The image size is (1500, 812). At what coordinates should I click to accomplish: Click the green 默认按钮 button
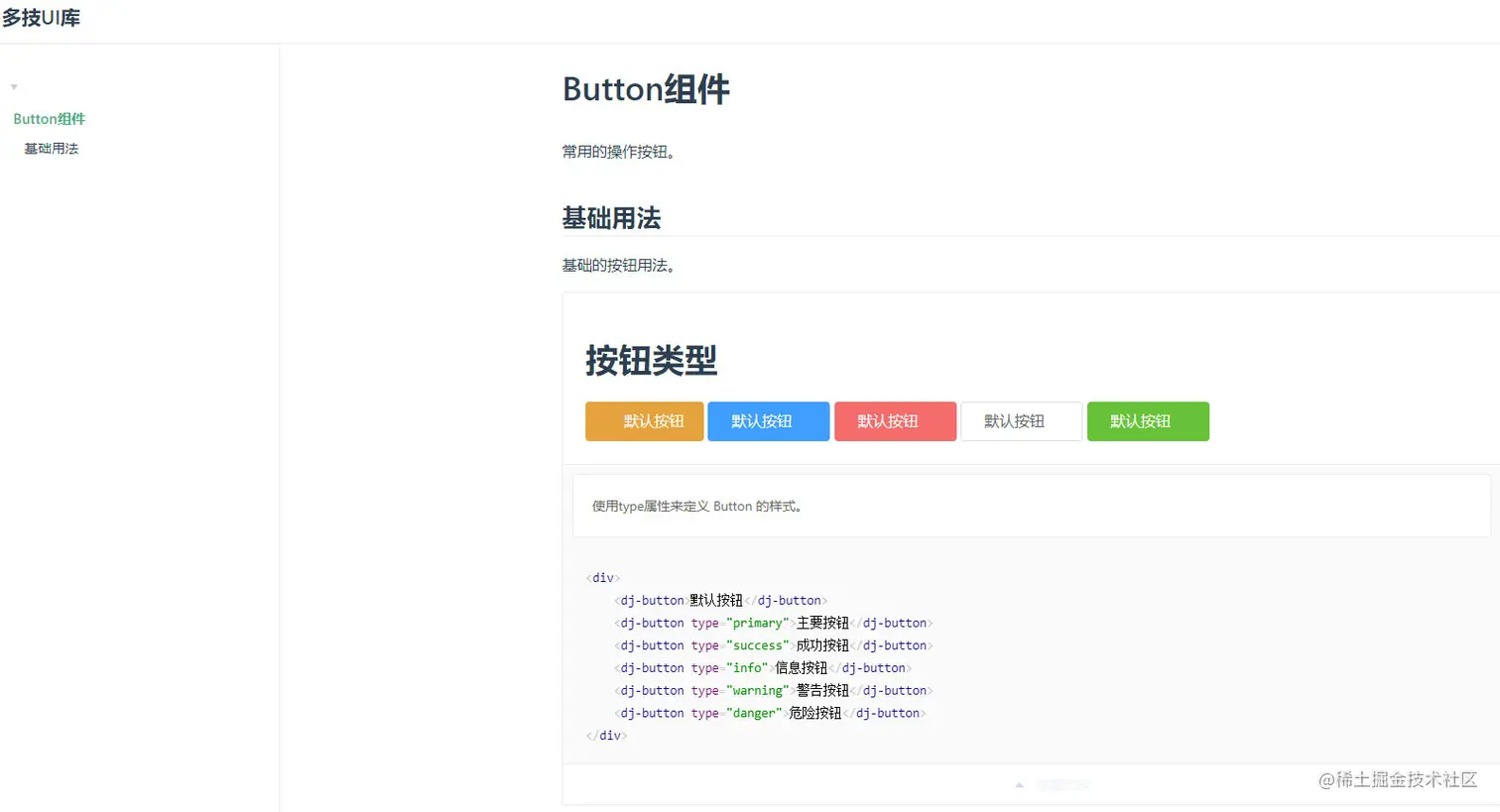(1148, 421)
